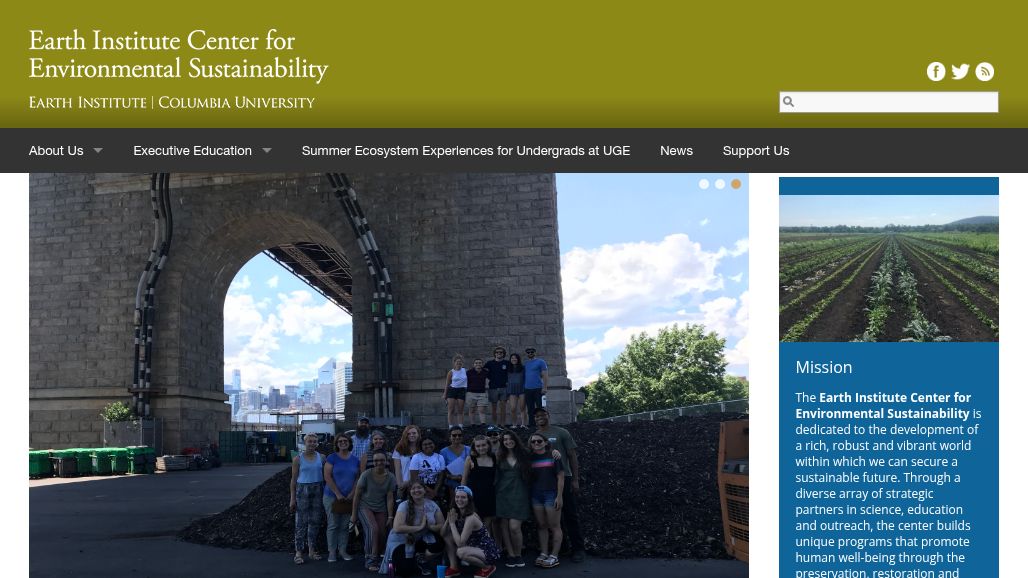Viewport: 1028px width, 578px height.
Task: Click the farm field image above Mission
Action: coord(888,268)
